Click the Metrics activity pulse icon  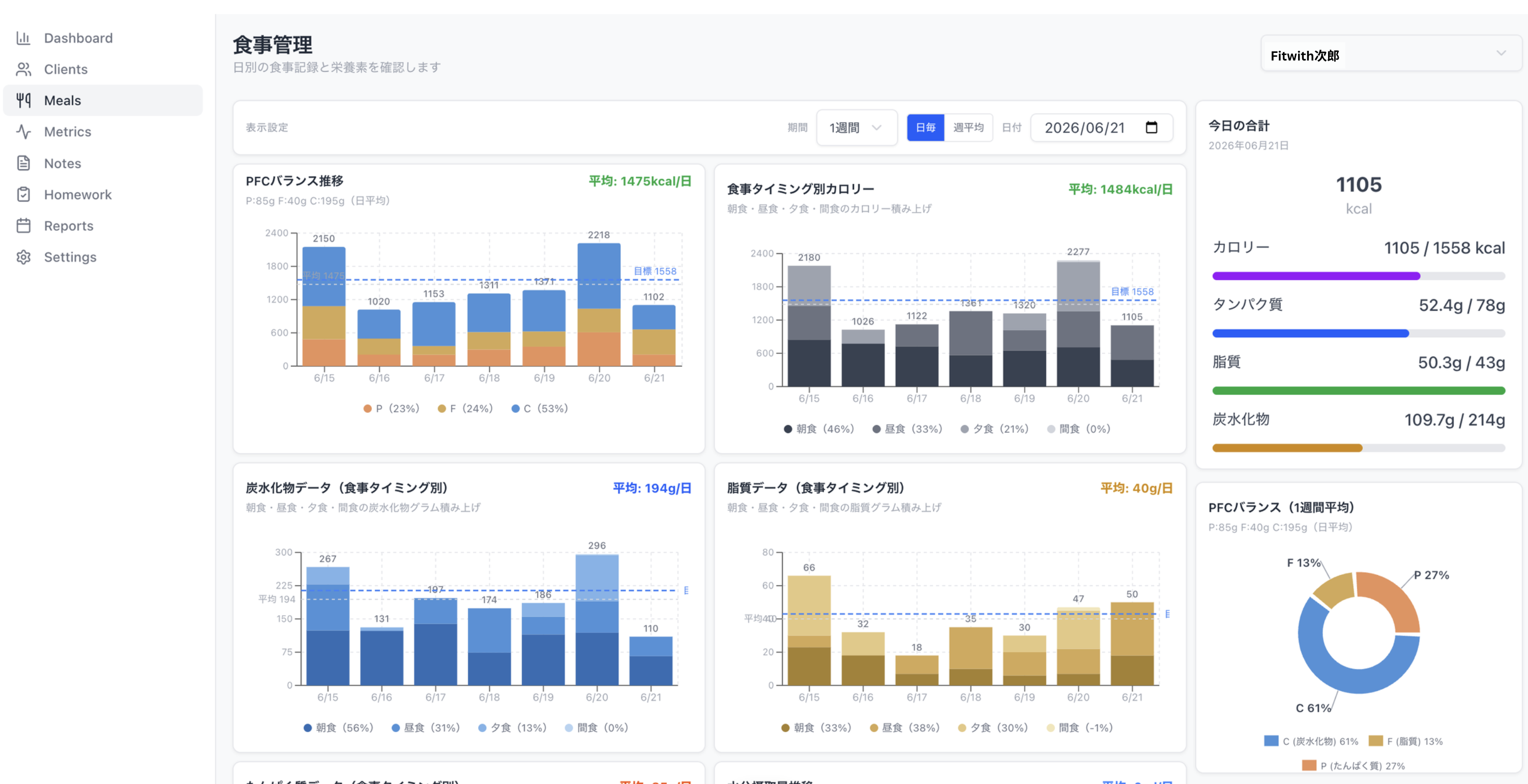pos(23,132)
